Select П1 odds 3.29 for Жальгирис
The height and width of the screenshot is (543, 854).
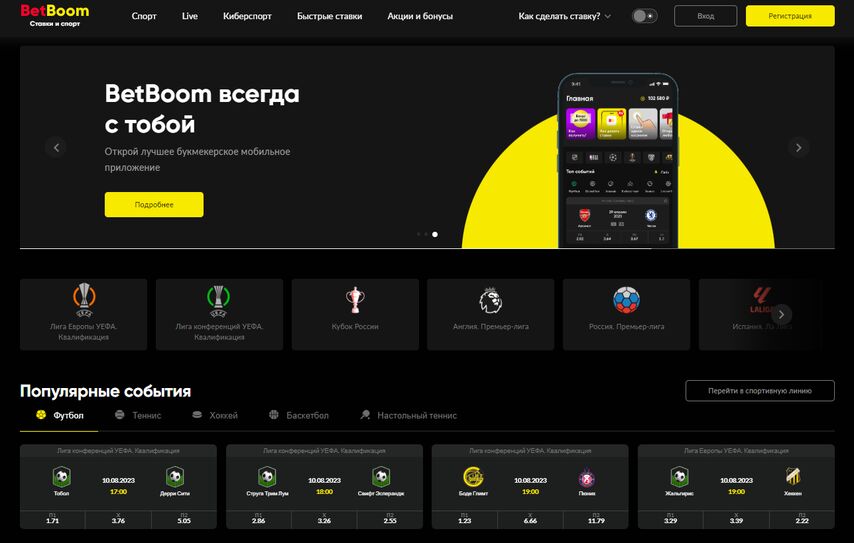pyautogui.click(x=670, y=519)
